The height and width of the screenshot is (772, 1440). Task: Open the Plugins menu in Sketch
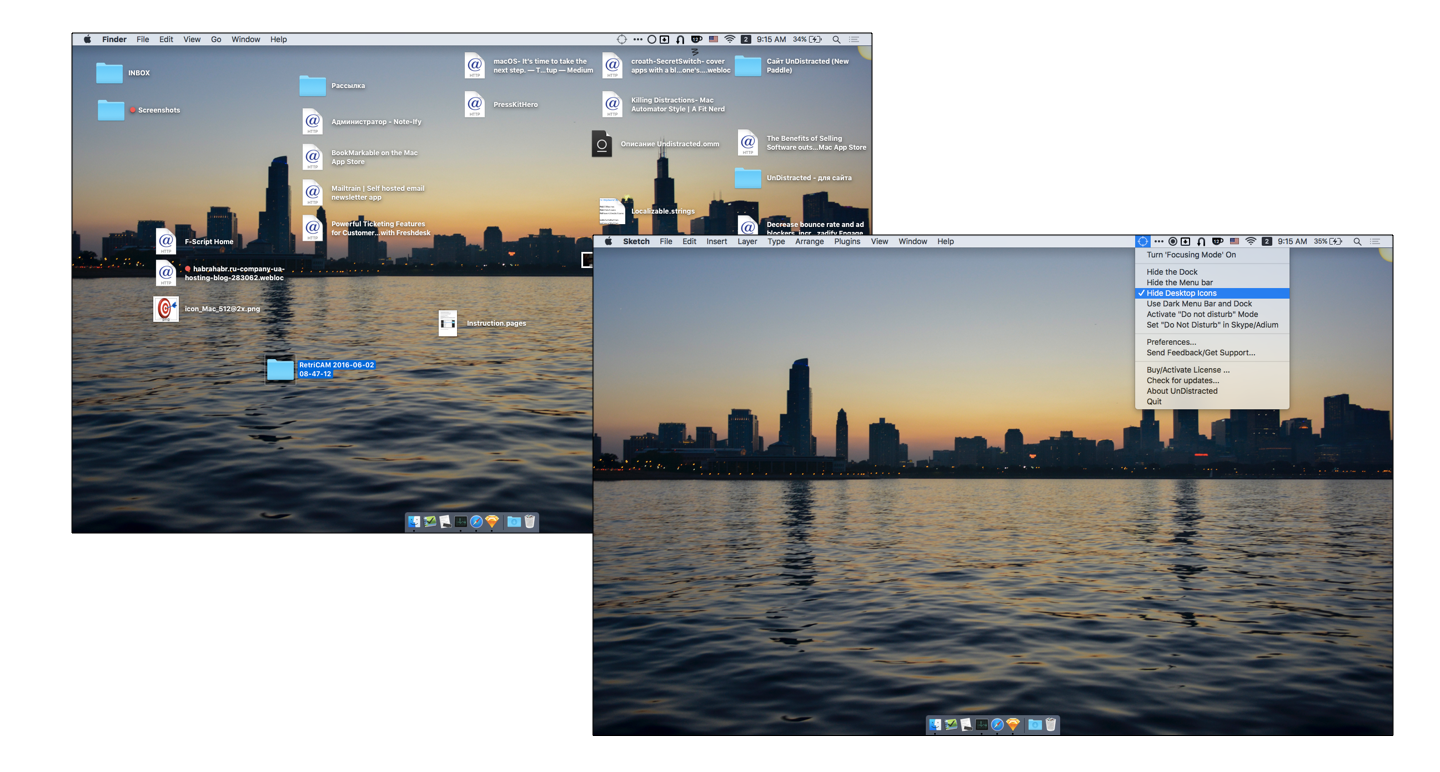point(847,241)
